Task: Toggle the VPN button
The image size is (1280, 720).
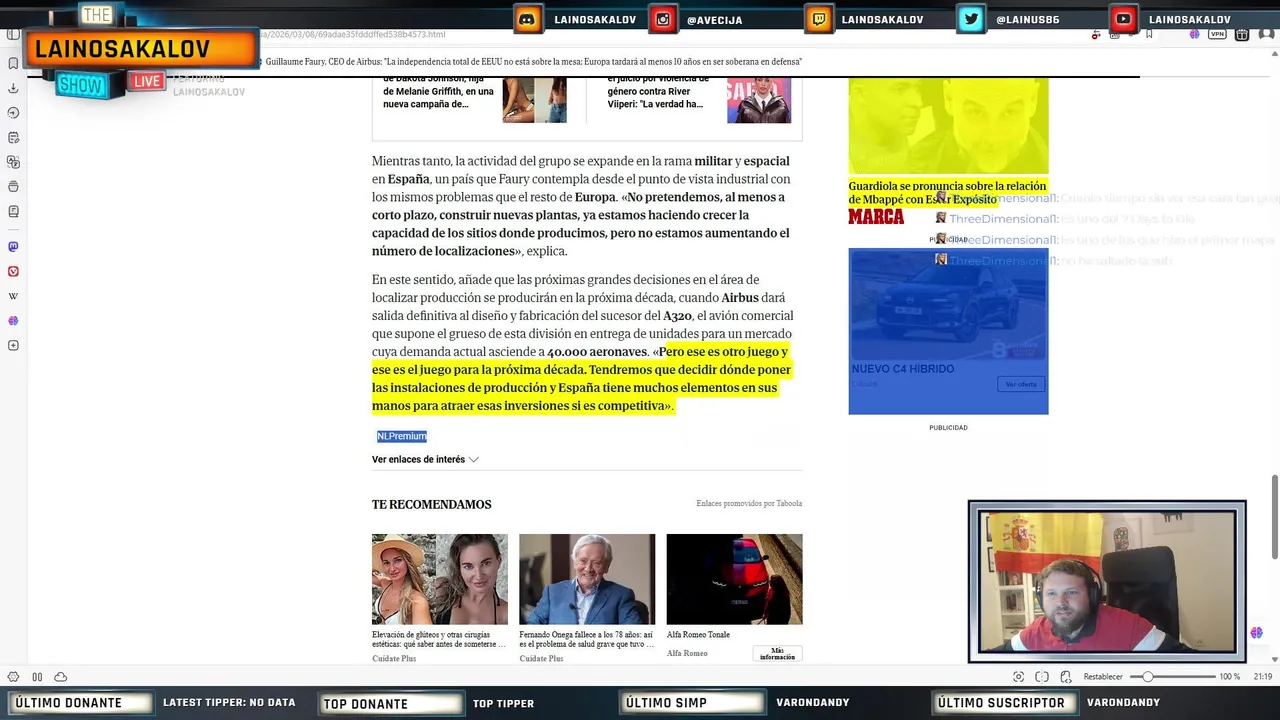Action: pyautogui.click(x=1217, y=34)
